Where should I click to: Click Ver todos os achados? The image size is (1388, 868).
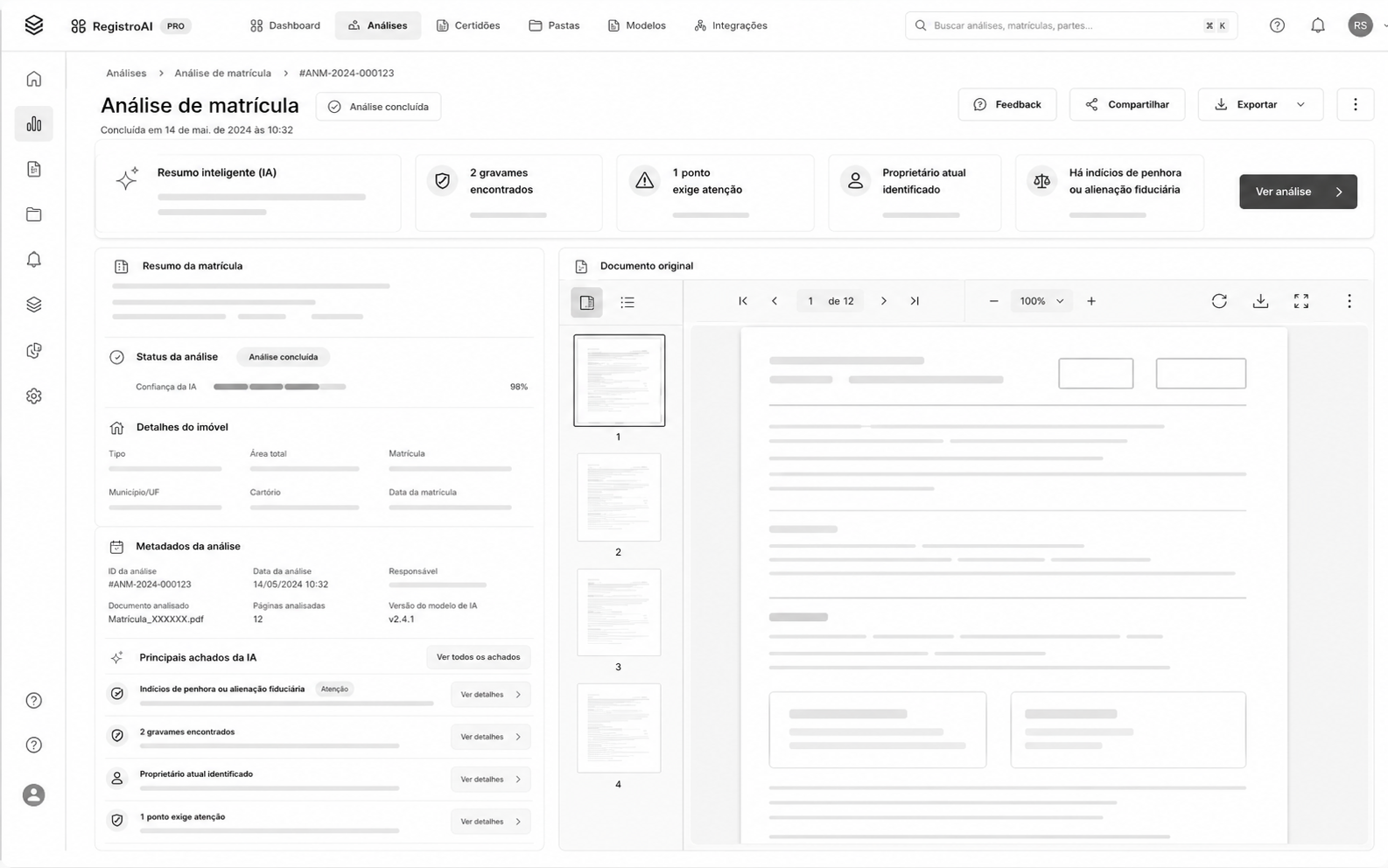coord(478,657)
